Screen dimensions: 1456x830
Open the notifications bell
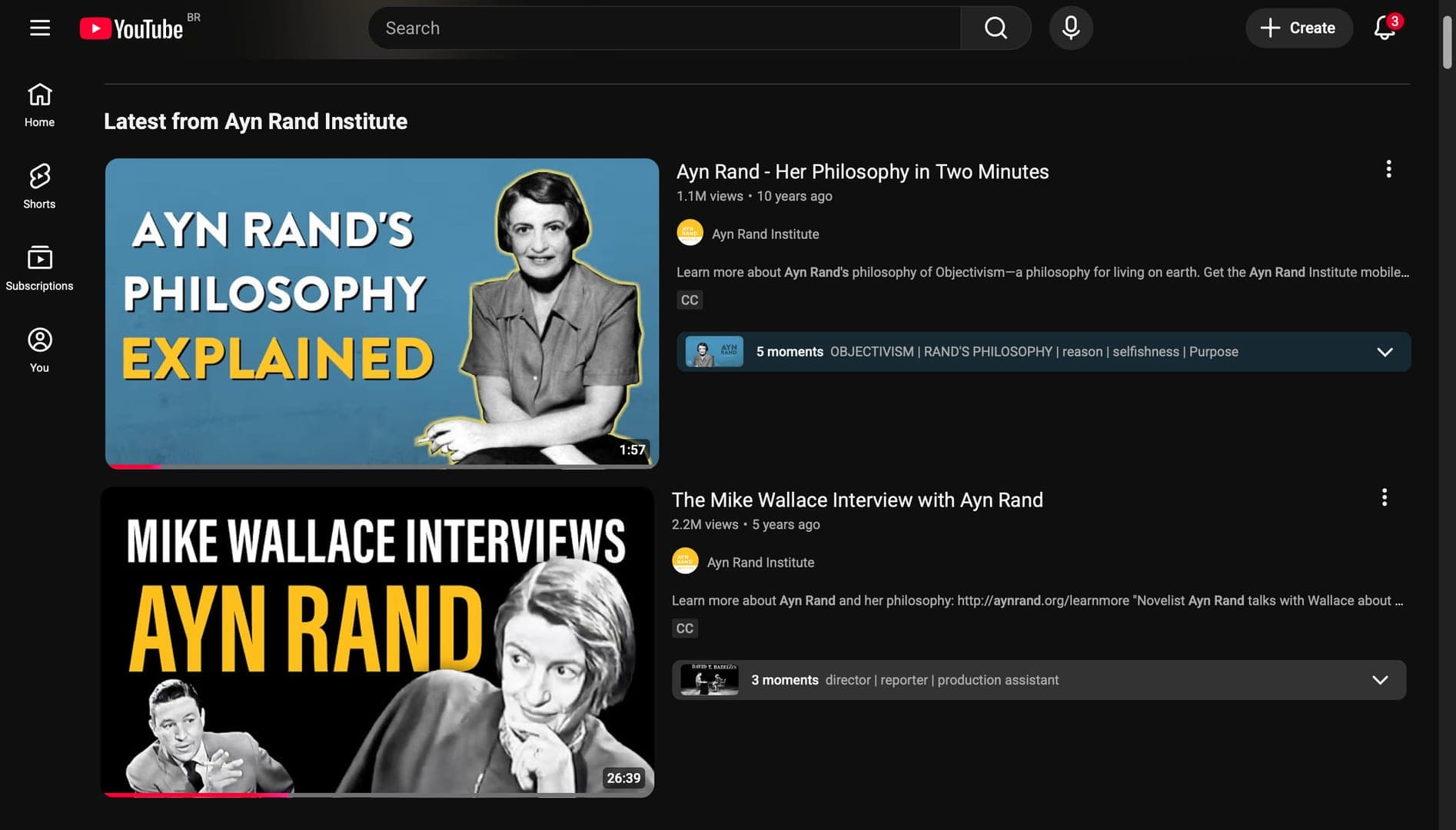[x=1385, y=28]
